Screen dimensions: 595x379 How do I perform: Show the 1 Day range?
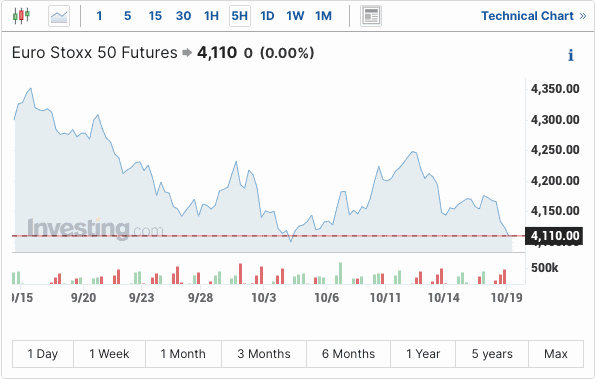(x=43, y=354)
